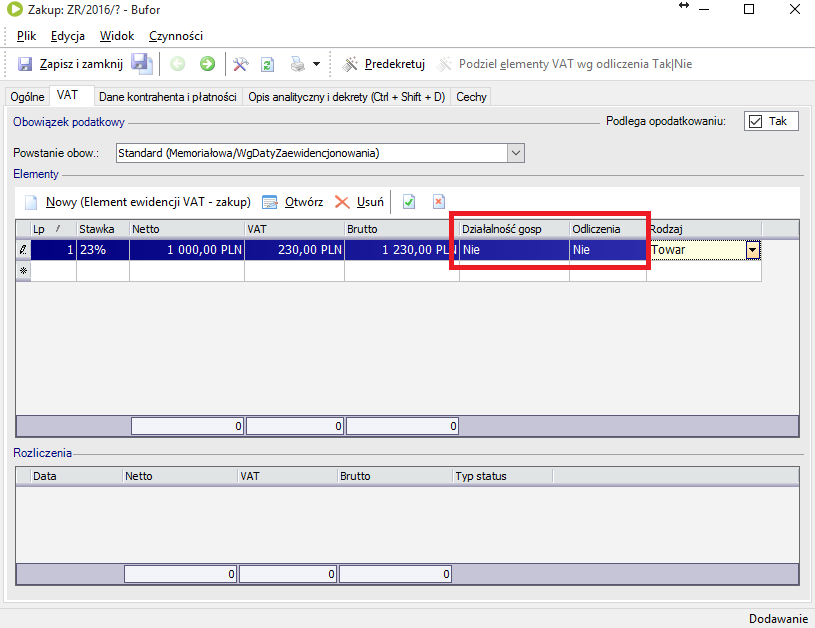
Task: Open the Edycja menu
Action: (x=68, y=36)
